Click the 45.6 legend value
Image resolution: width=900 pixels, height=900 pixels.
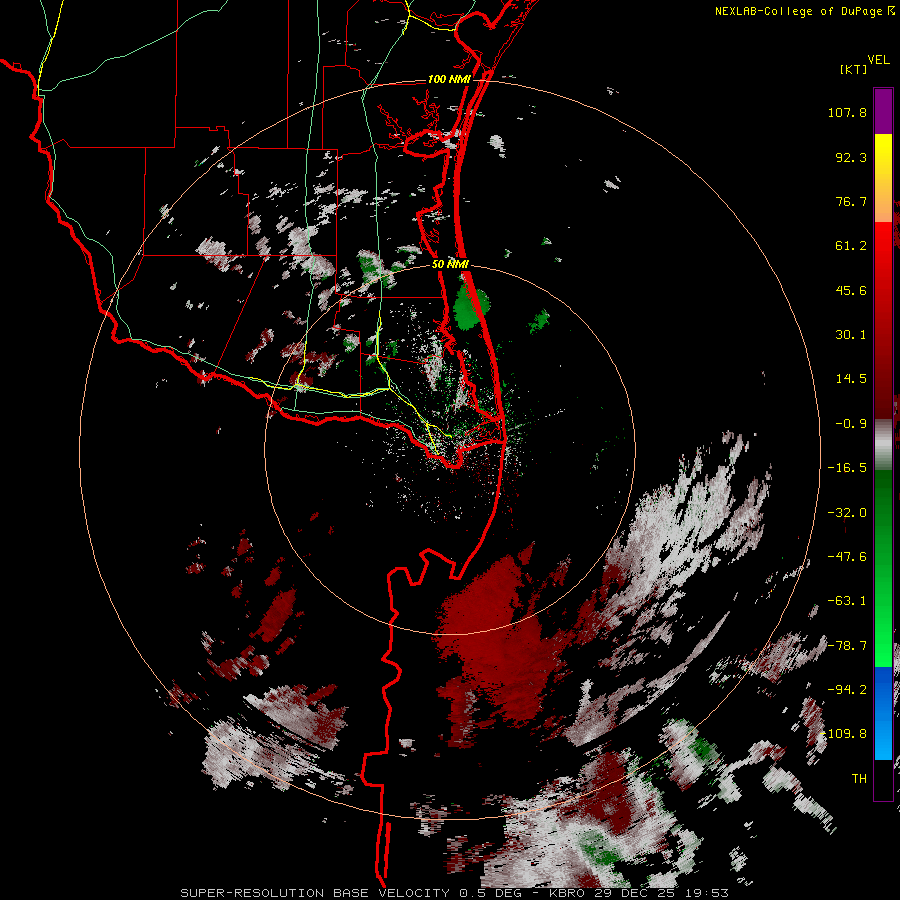pyautogui.click(x=851, y=290)
